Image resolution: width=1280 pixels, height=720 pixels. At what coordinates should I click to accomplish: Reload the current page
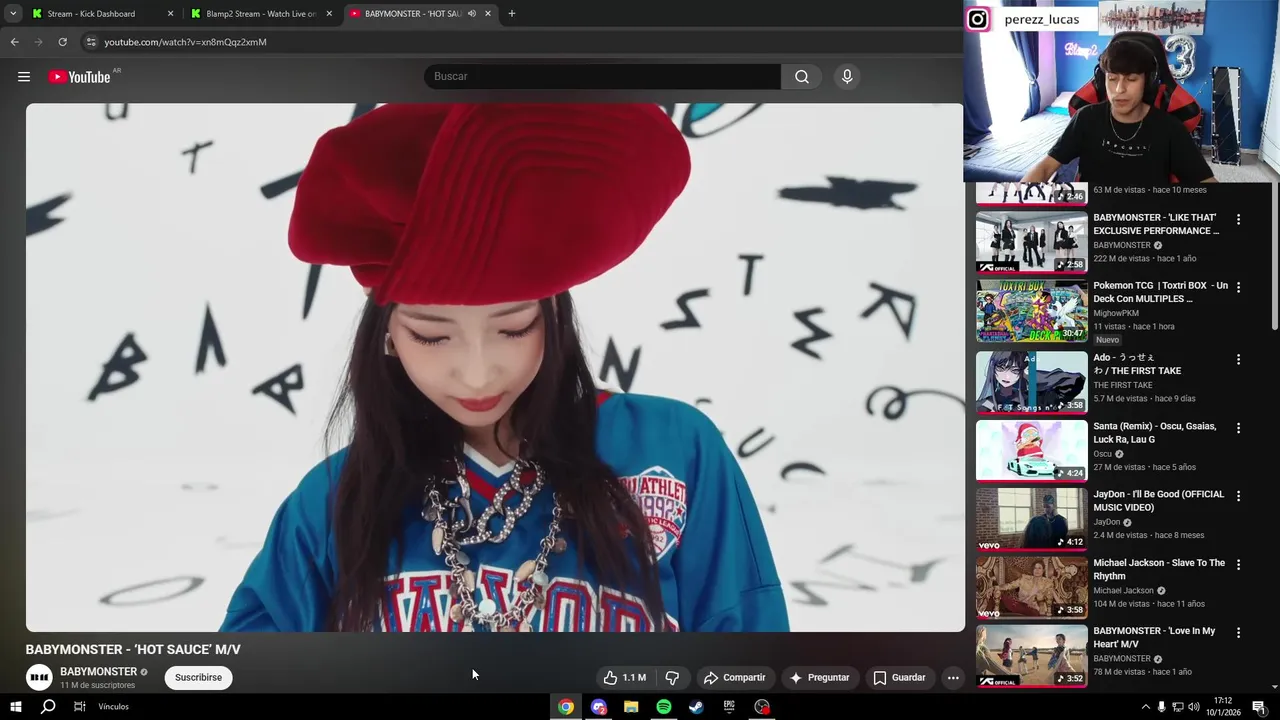pos(62,42)
